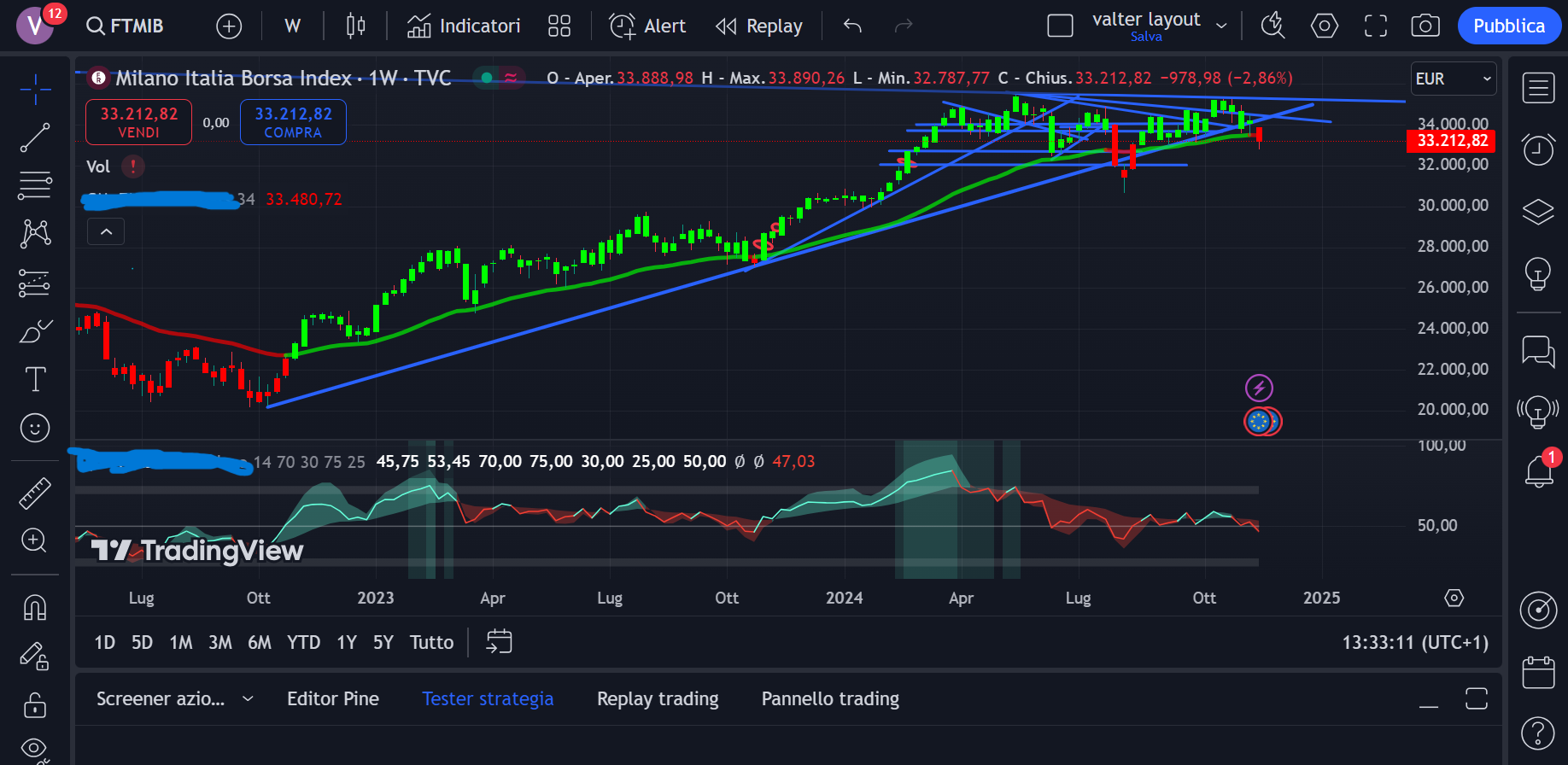Select the crosshair cursor tool
This screenshot has width=1568, height=765.
(35, 88)
